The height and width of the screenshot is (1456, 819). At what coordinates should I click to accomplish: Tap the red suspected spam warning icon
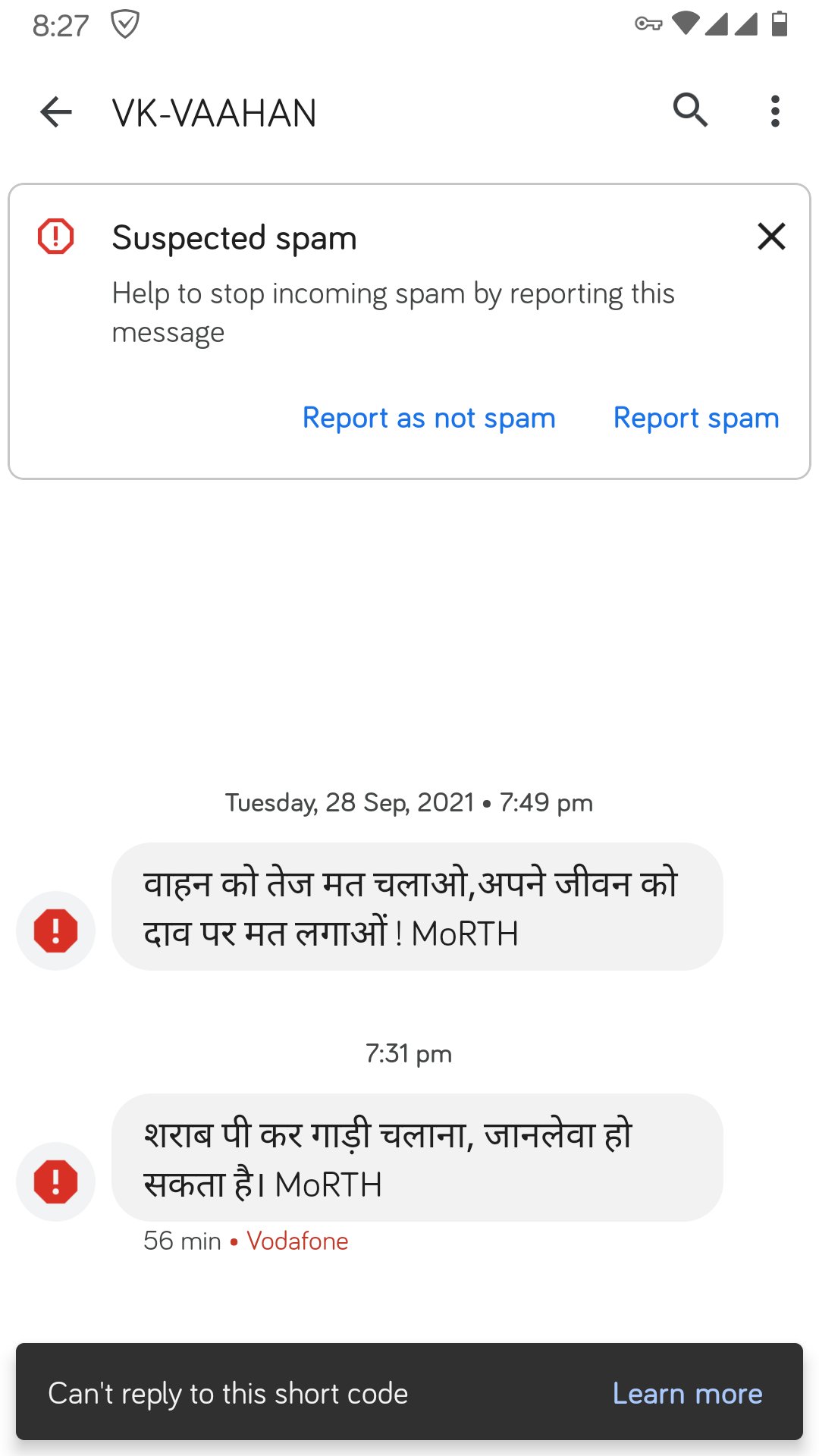[x=56, y=237]
